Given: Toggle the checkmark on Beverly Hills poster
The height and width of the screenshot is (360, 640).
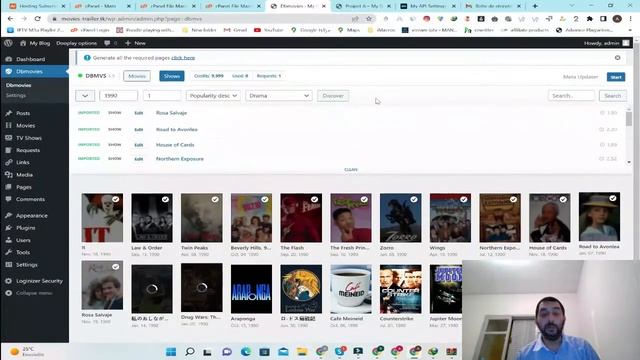Looking at the screenshot, I should click(265, 199).
